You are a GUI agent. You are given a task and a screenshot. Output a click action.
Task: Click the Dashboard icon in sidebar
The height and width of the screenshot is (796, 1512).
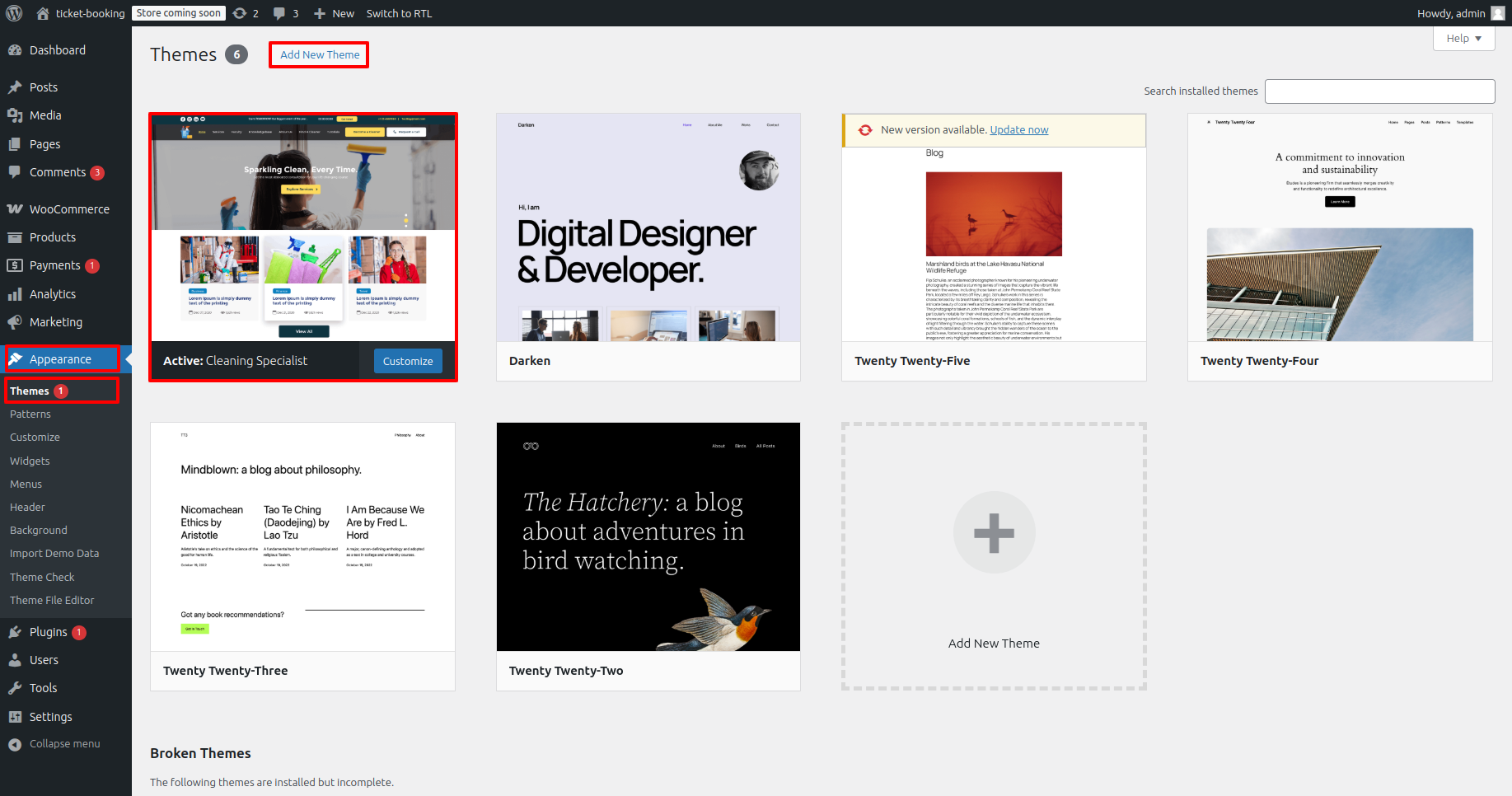click(x=15, y=50)
